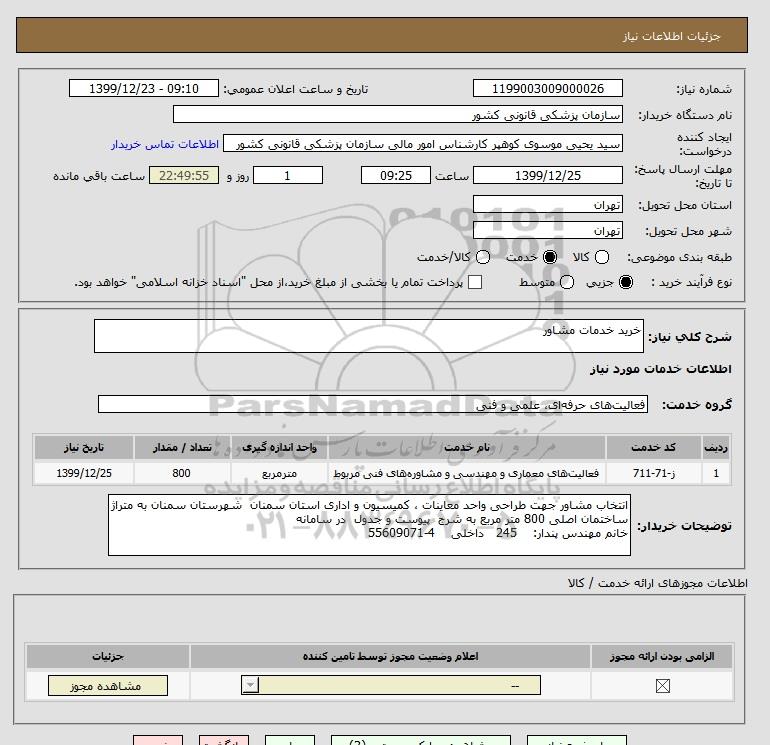The image size is (770, 745).
Task: Click the deadline hour field 09:25
Action: tap(396, 175)
